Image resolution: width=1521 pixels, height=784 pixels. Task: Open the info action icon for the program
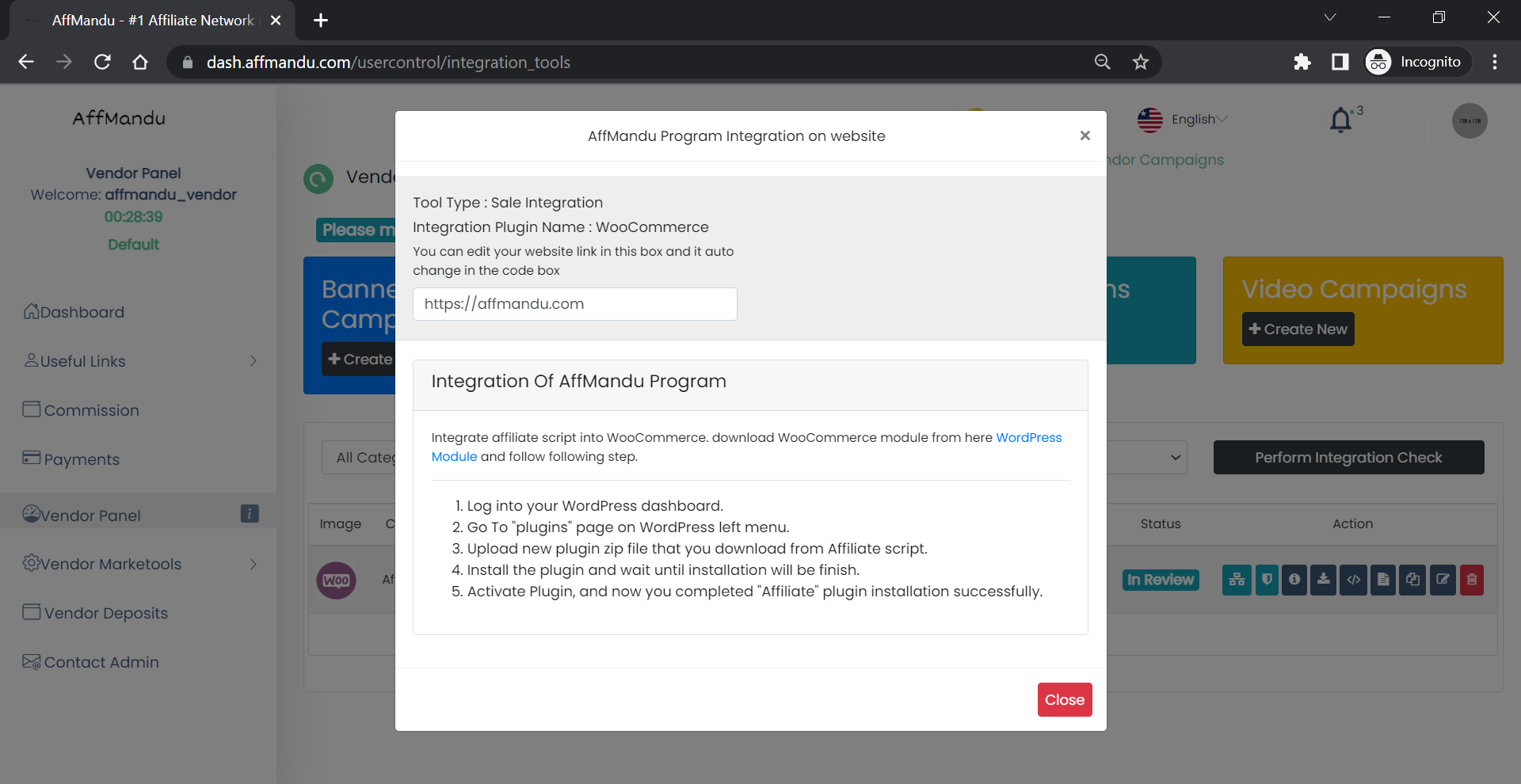pyautogui.click(x=1294, y=580)
